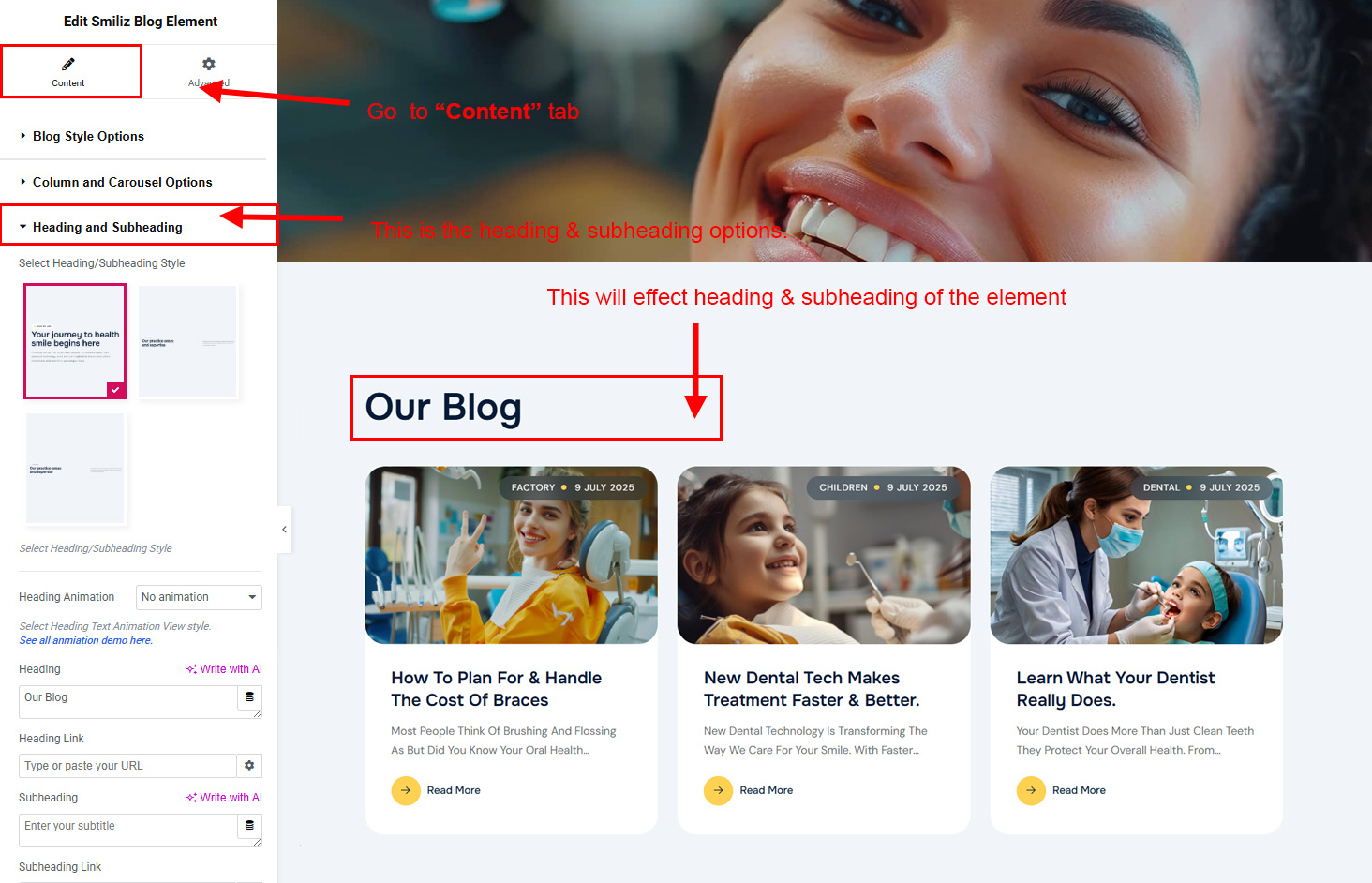Viewport: 1372px width, 883px height.
Task: Open the Heading Animation dropdown
Action: [200, 597]
